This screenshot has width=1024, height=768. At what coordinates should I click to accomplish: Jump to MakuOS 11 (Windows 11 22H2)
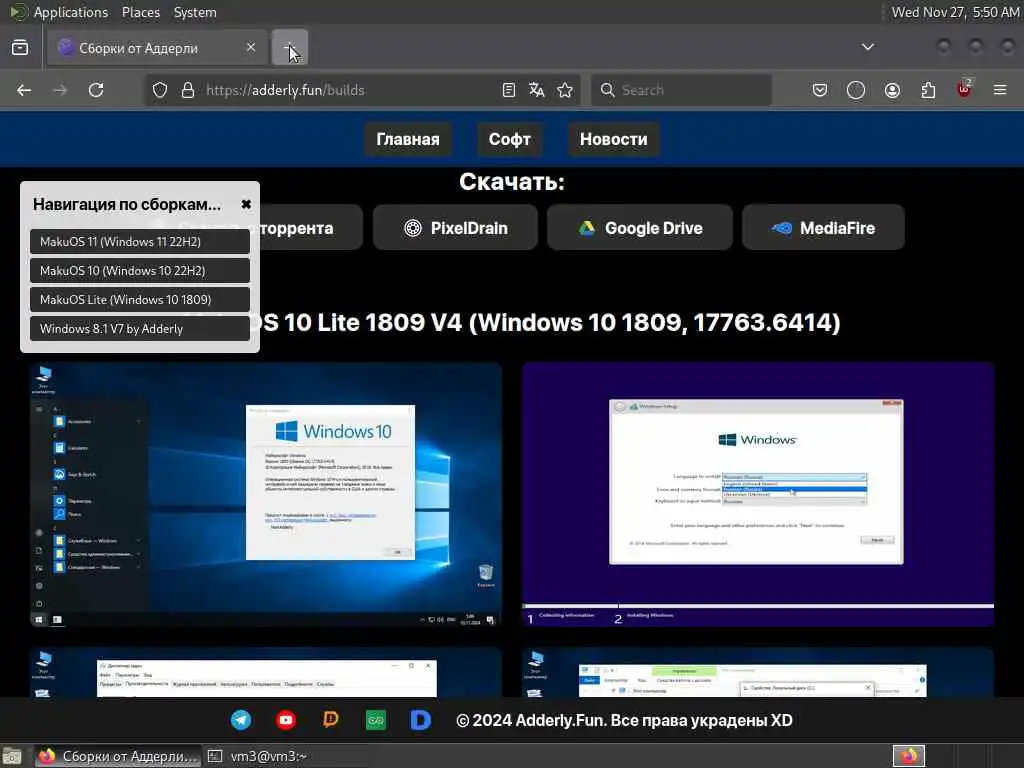[x=140, y=242]
